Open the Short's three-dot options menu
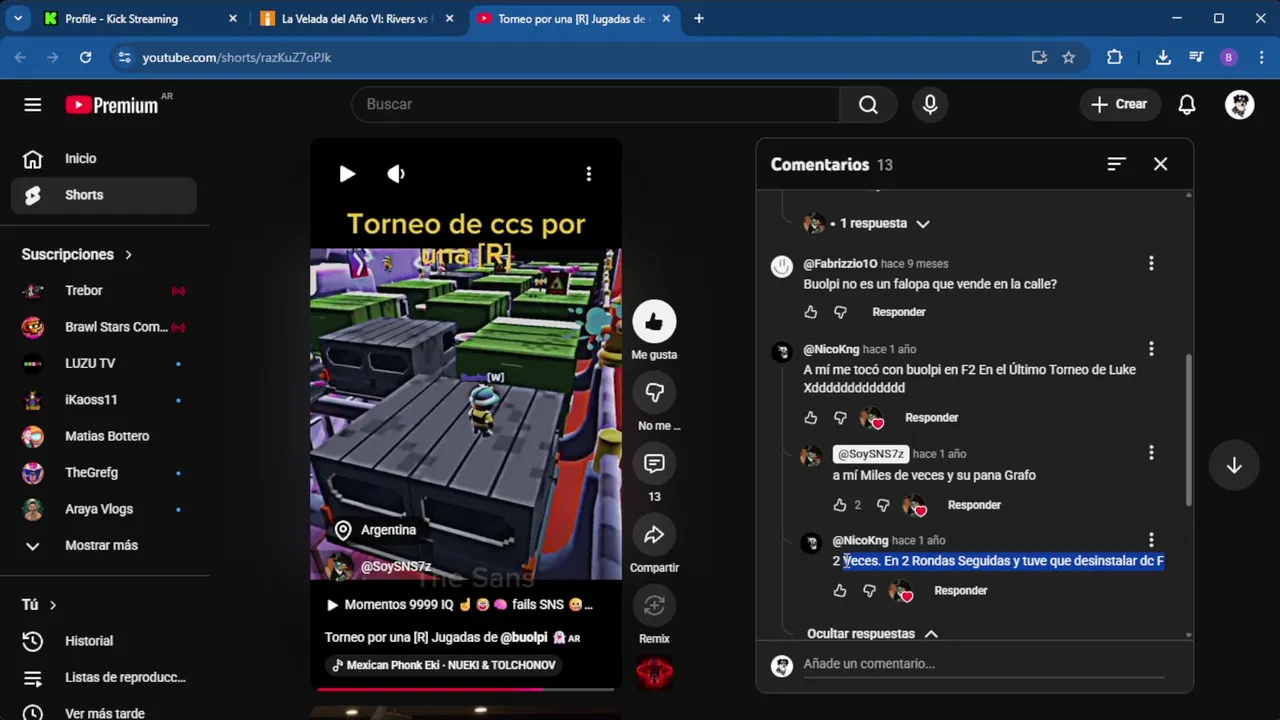Viewport: 1280px width, 720px height. pos(589,174)
